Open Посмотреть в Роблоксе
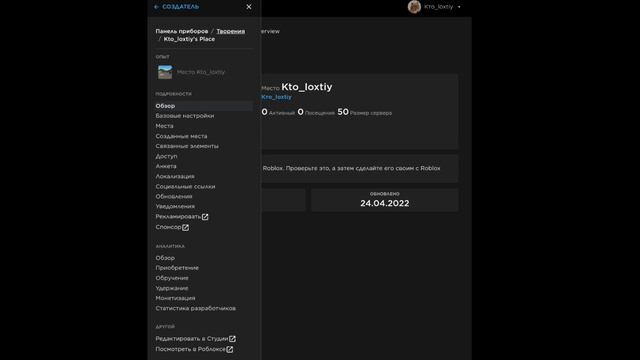The width and height of the screenshot is (640, 360). tap(190, 349)
